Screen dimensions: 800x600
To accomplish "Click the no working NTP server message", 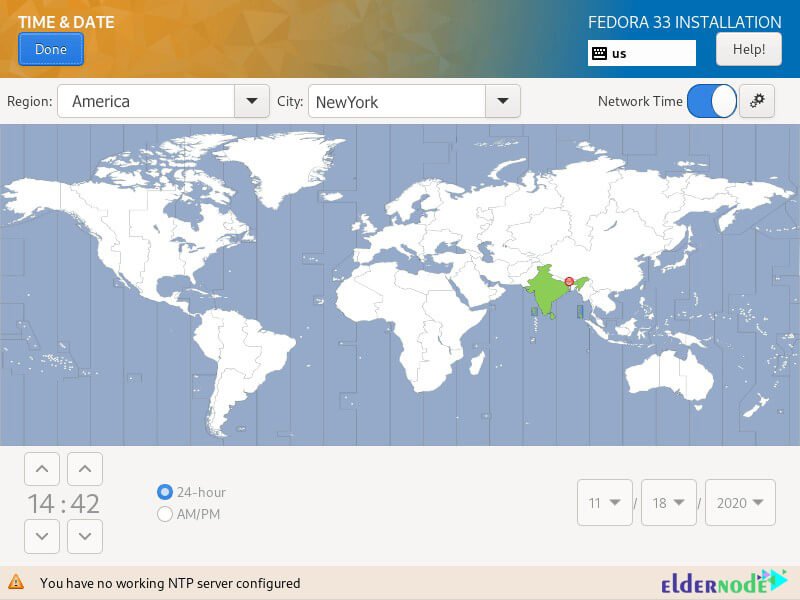I will click(170, 583).
